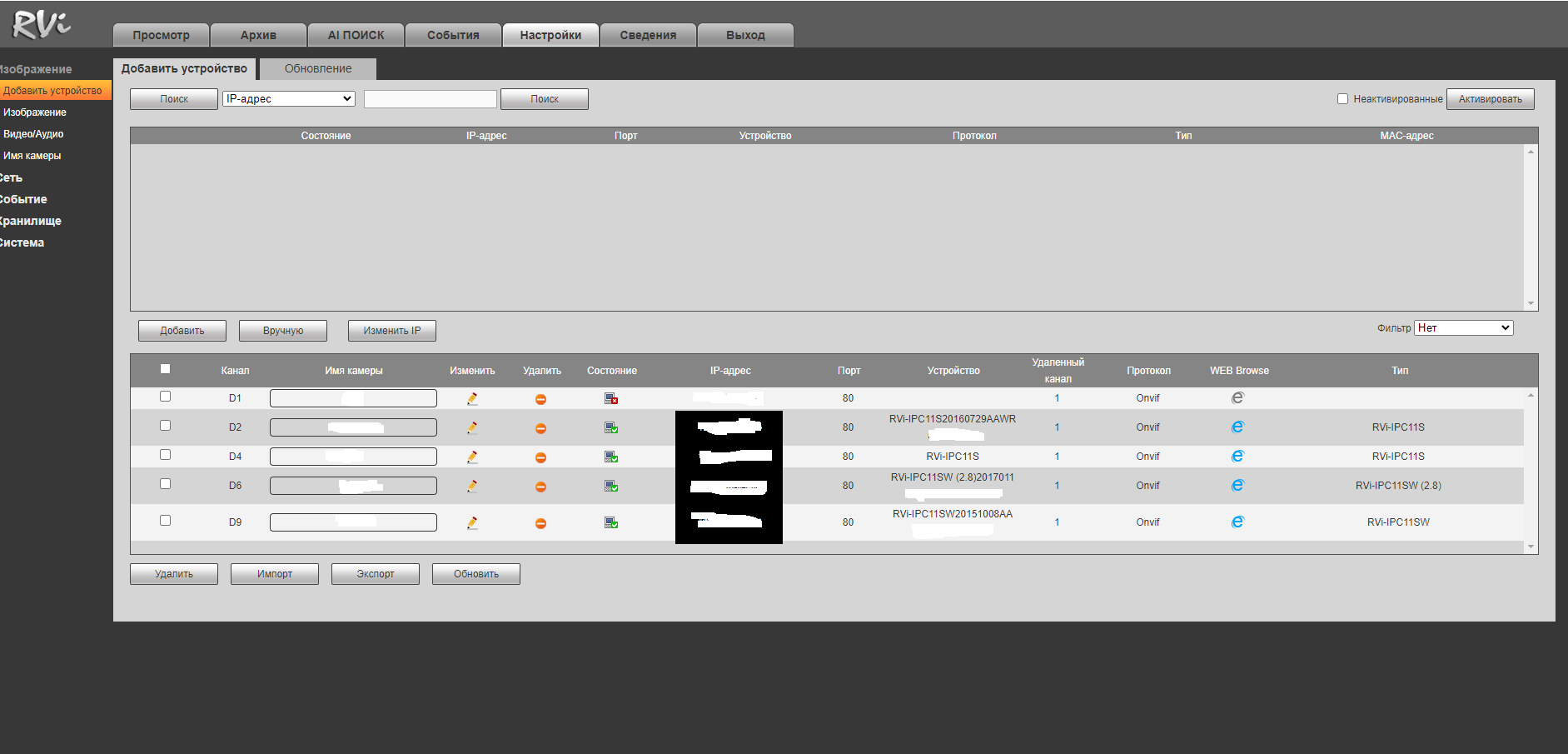This screenshot has height=754, width=1568.
Task: Open the Просмотр top tab
Action: (x=161, y=35)
